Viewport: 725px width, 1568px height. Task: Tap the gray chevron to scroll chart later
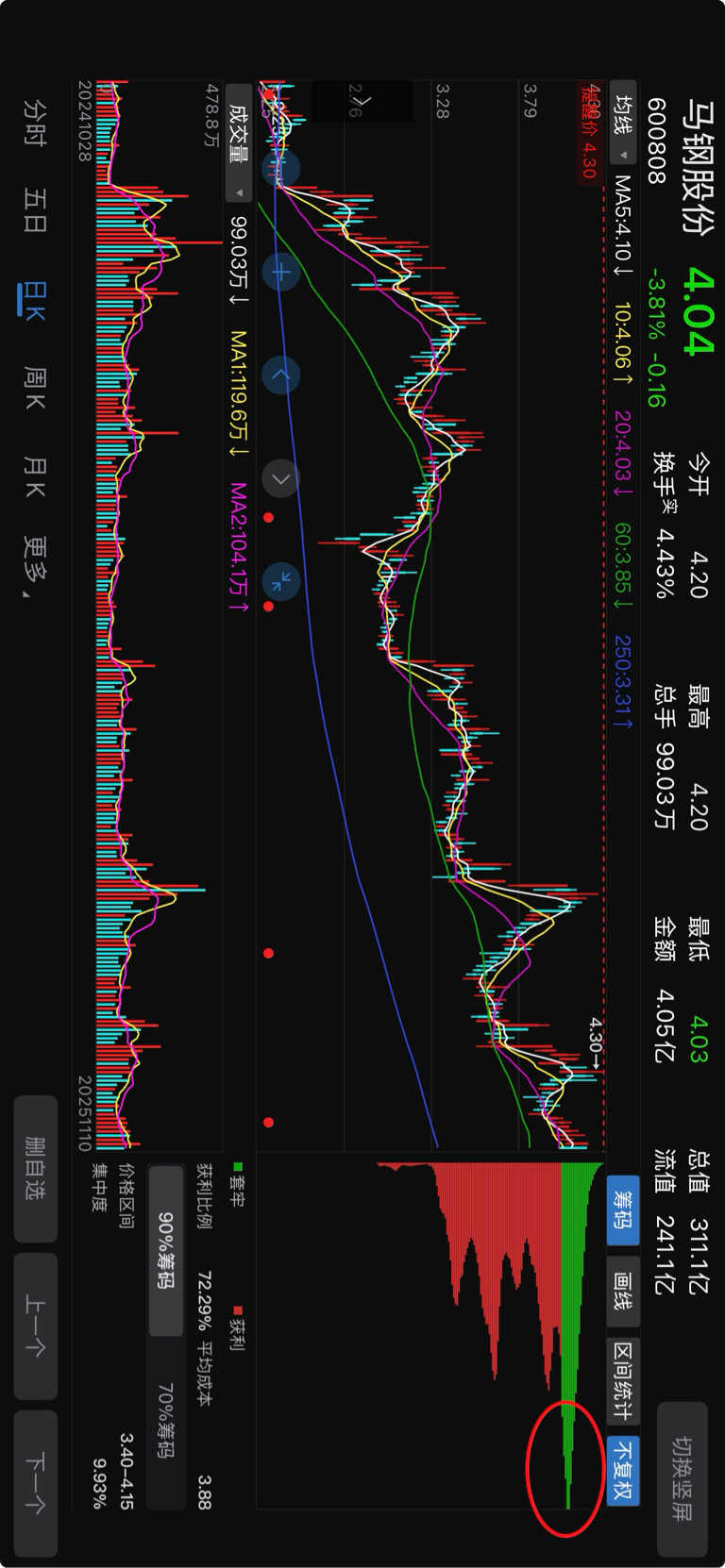tap(280, 479)
